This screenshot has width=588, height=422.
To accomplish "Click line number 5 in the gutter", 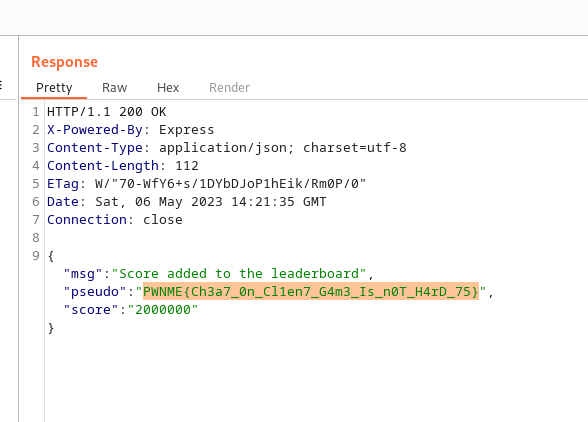I will pos(36,184).
